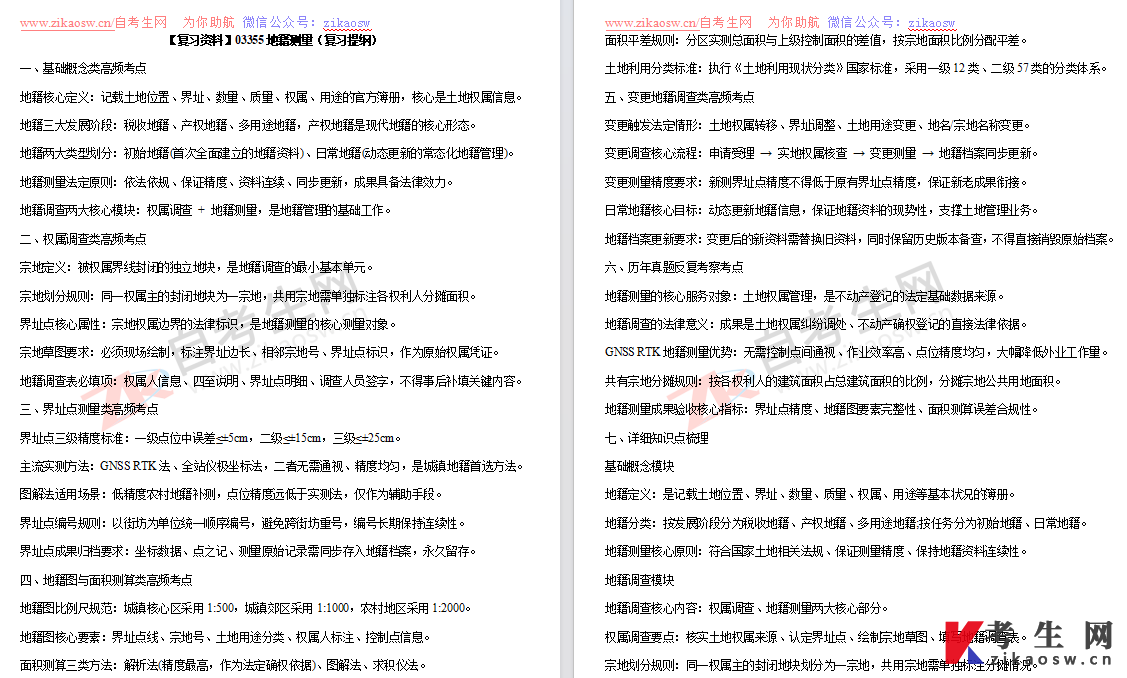The width and height of the screenshot is (1127, 678).
Task: Click the line starting '变更调查核心流程'
Action: click(822, 153)
